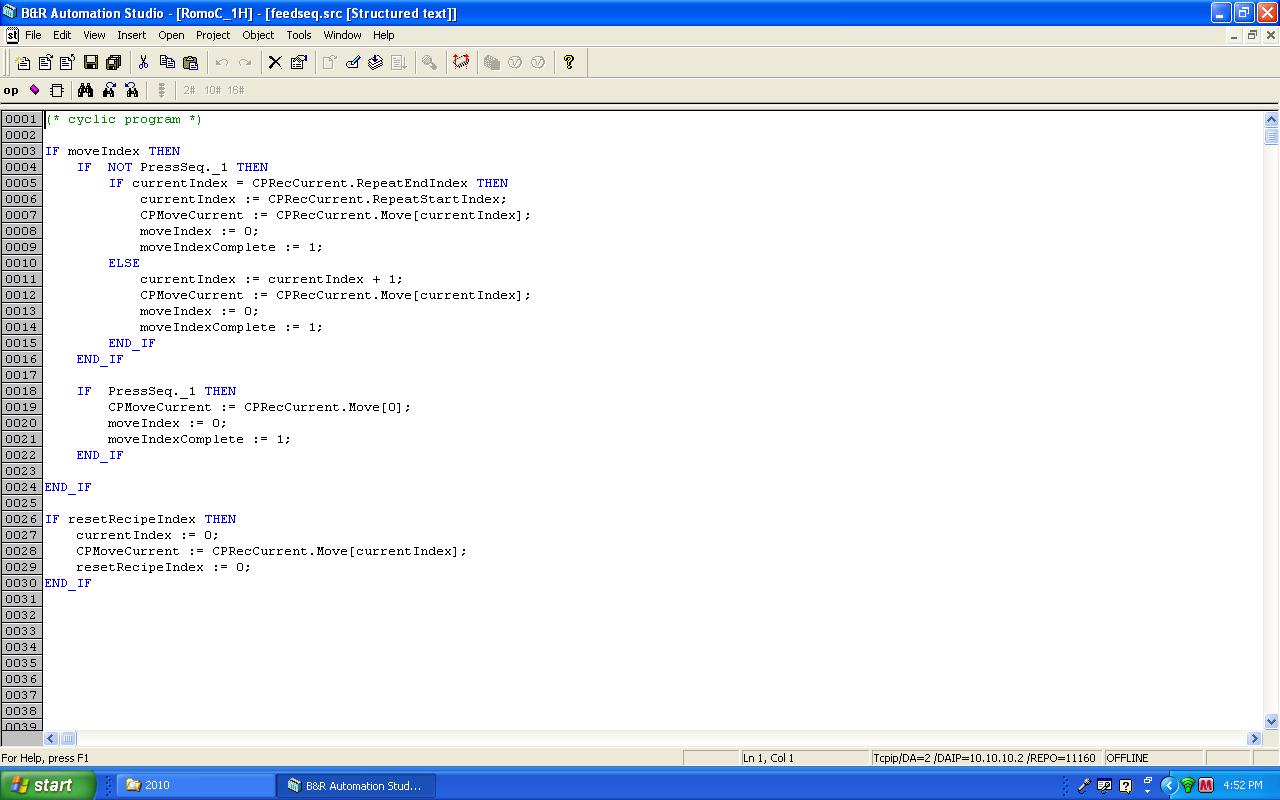The image size is (1280, 800).
Task: Click the binoculars Find icon
Action: click(x=86, y=90)
